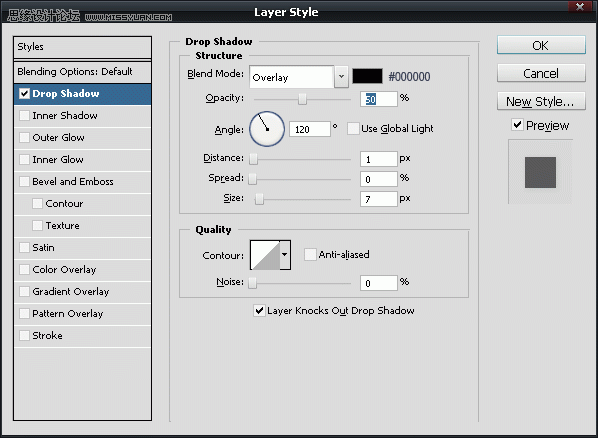The width and height of the screenshot is (598, 438).
Task: Click the style preview thumbnail
Action: [540, 172]
